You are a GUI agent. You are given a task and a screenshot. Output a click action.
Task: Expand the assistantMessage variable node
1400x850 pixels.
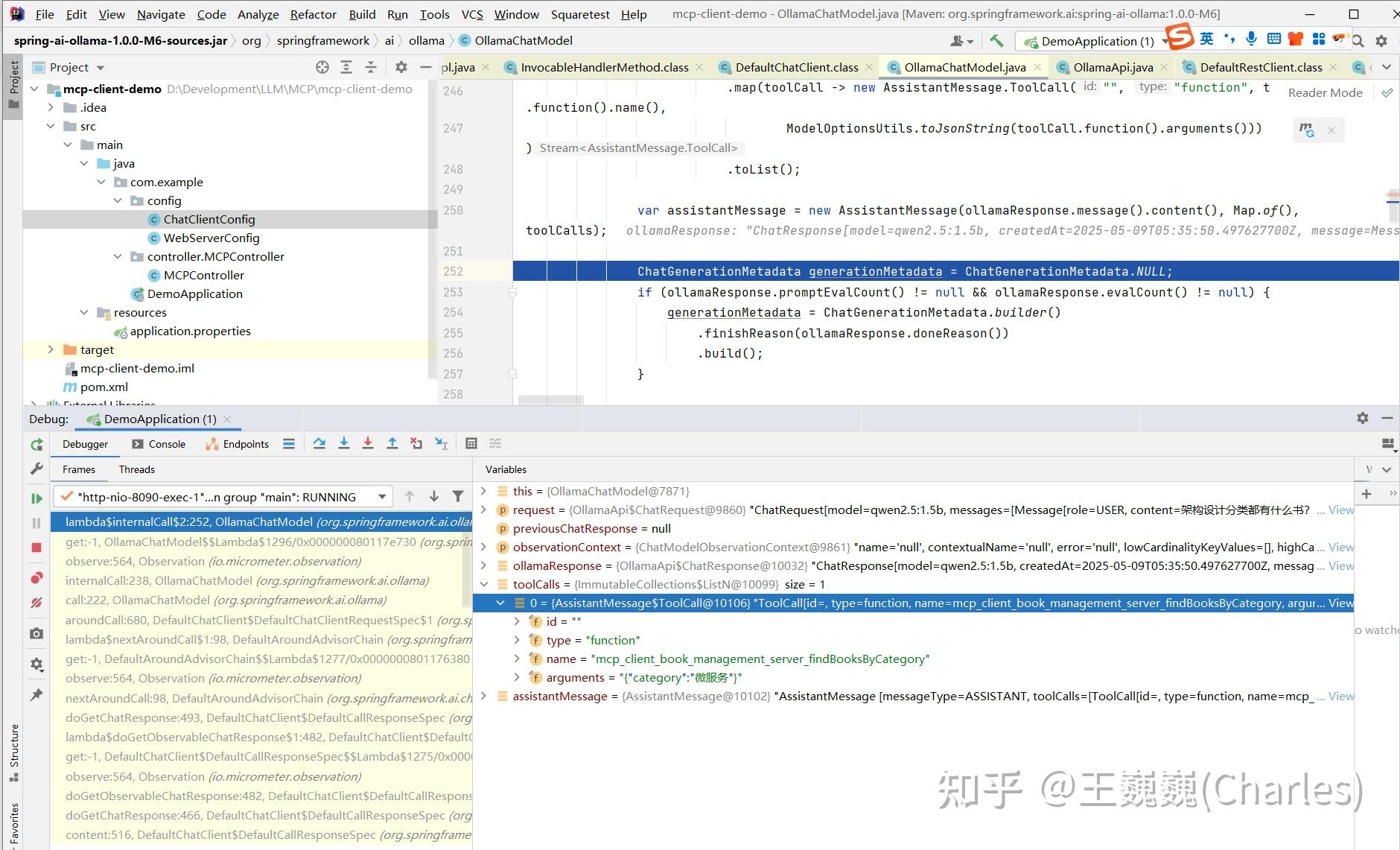click(485, 696)
